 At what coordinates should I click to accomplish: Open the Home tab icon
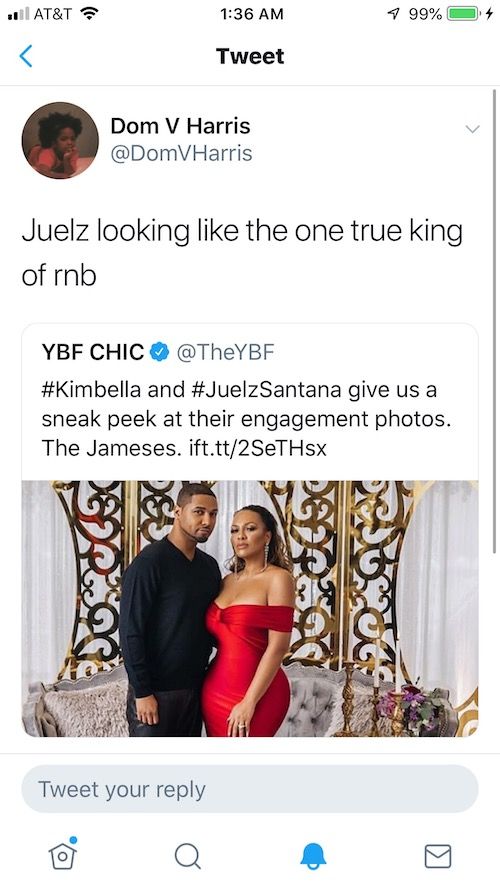[x=63, y=854]
